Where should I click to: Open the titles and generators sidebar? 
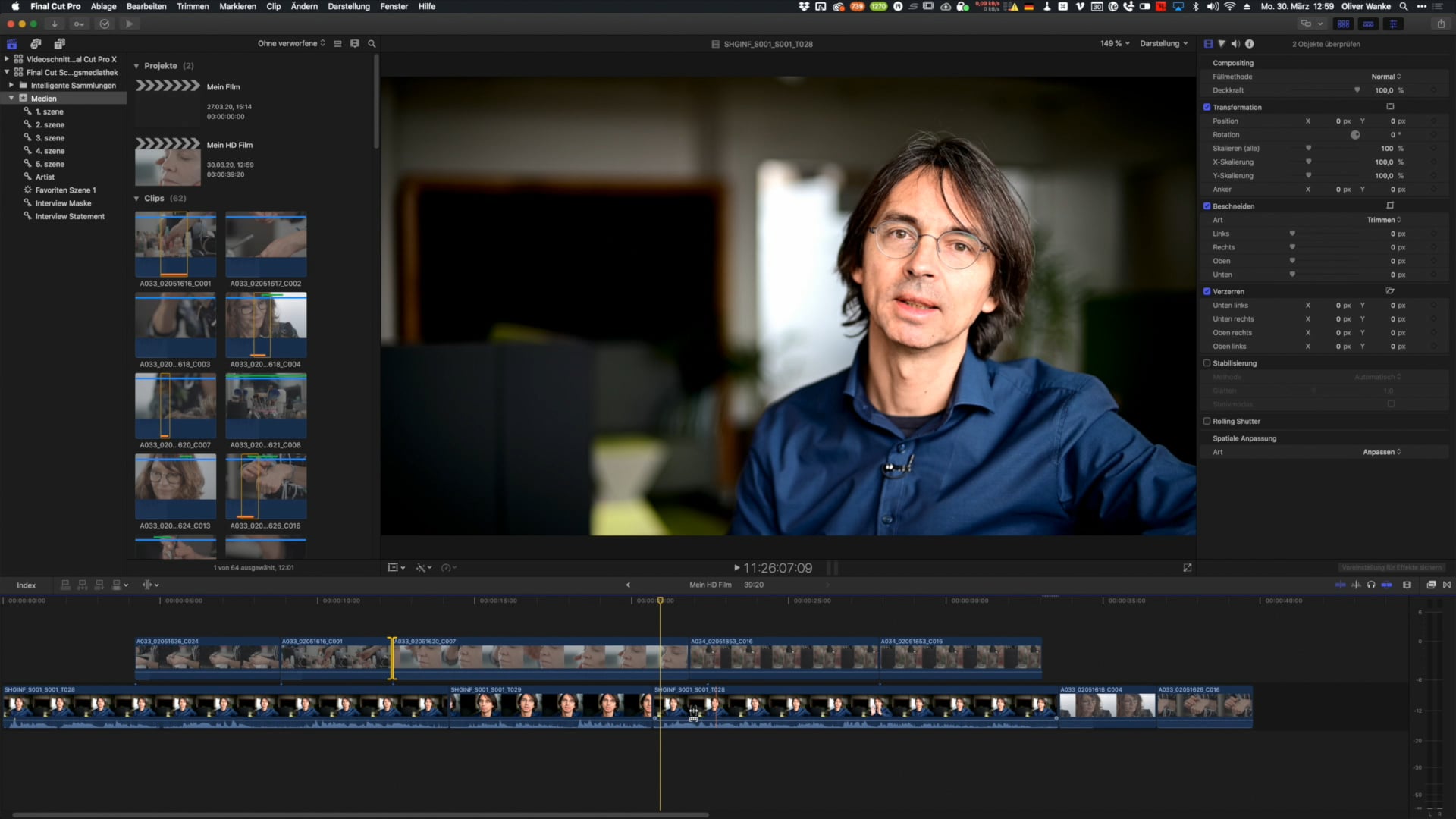(59, 44)
